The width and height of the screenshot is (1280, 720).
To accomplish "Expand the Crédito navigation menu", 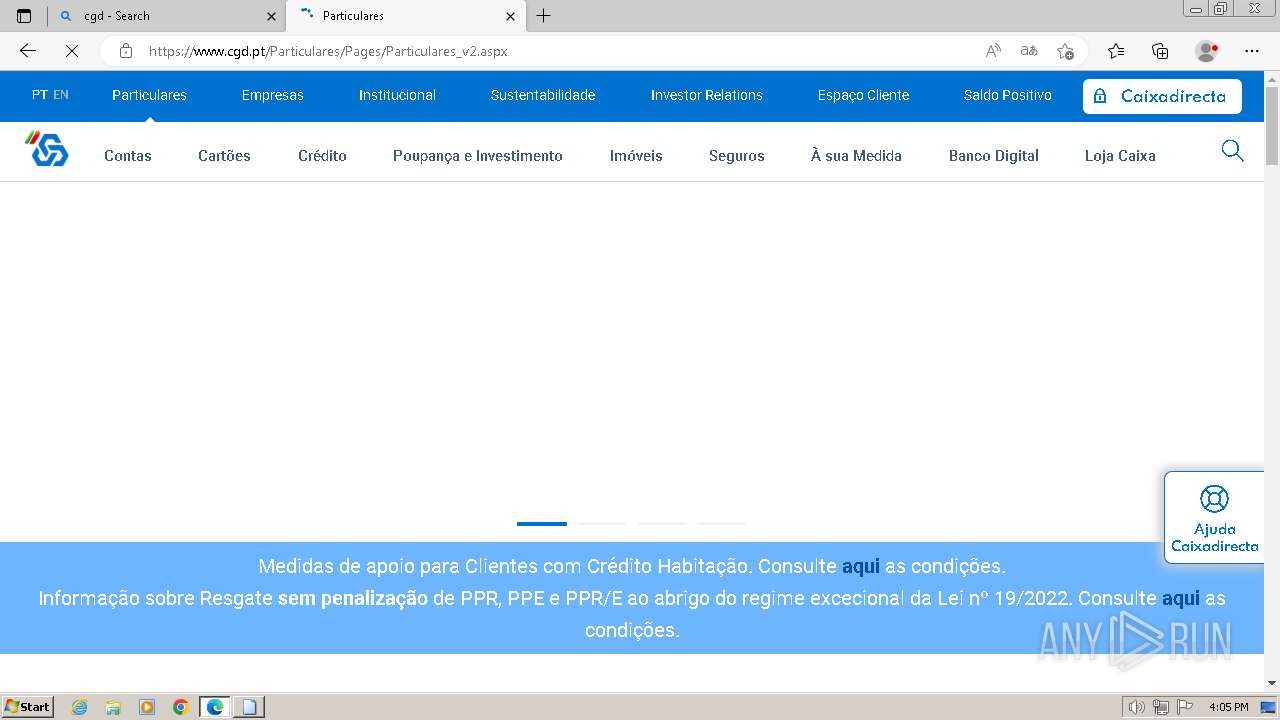I will pos(322,156).
